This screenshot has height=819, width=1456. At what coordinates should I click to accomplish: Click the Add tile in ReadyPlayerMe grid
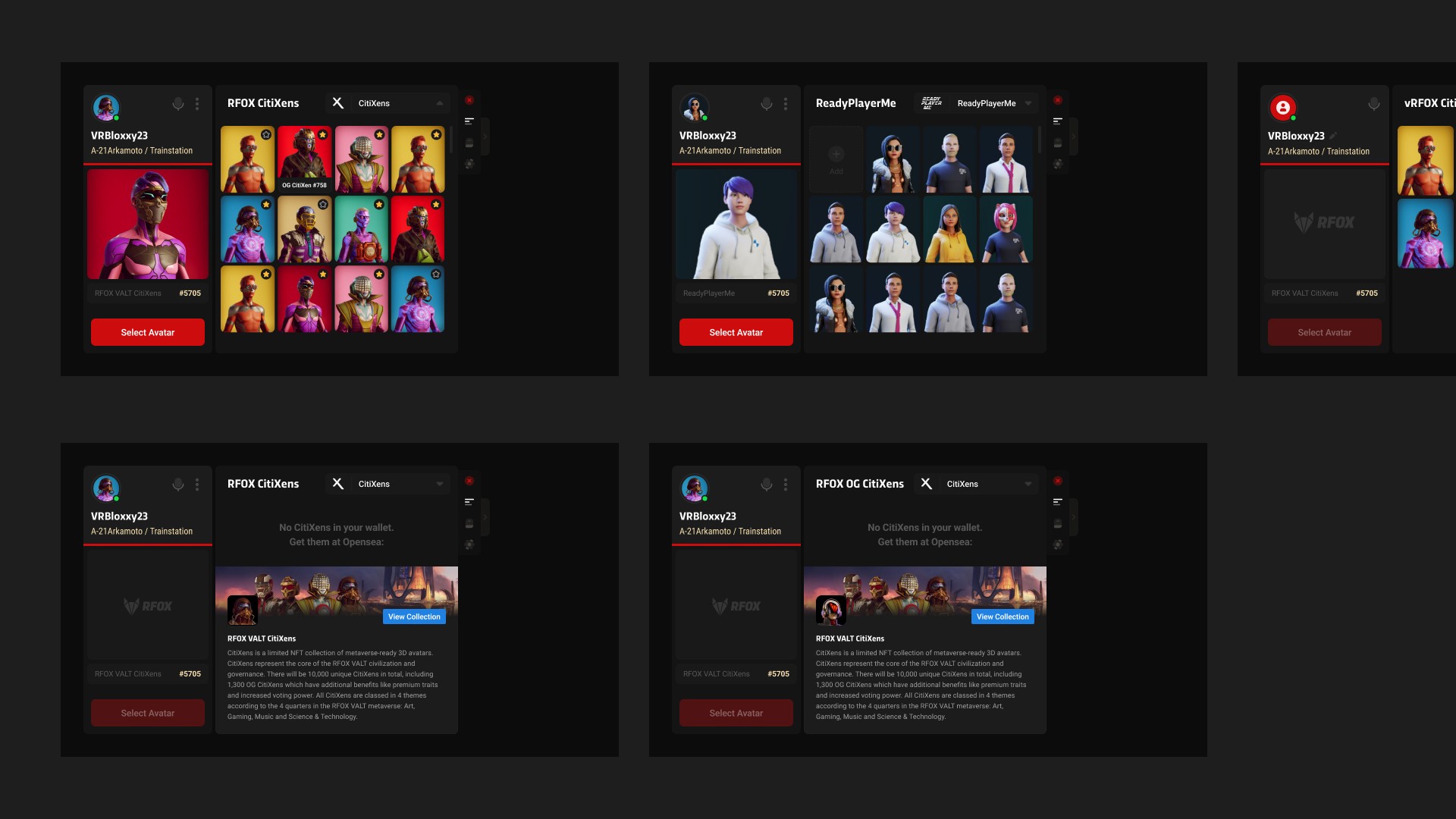click(x=836, y=159)
